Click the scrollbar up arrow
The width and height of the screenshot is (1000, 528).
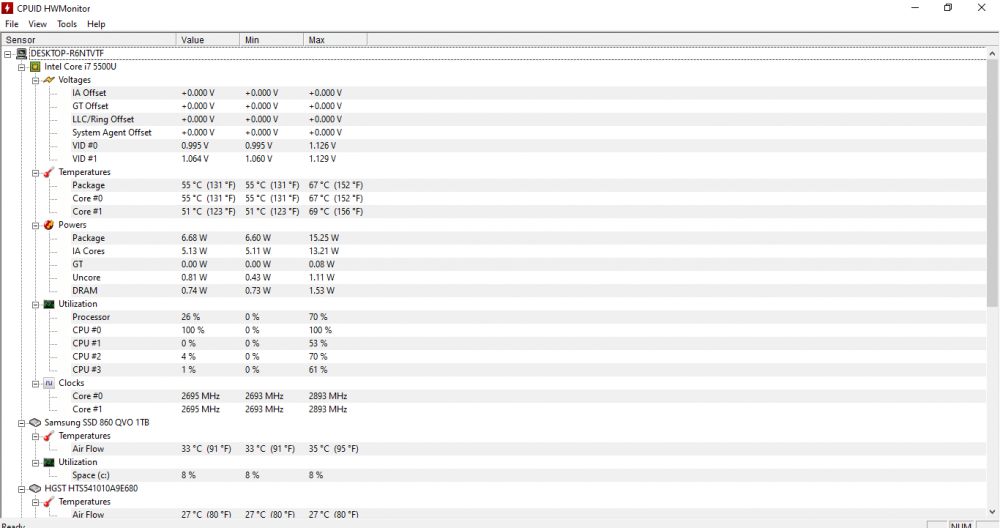(992, 54)
